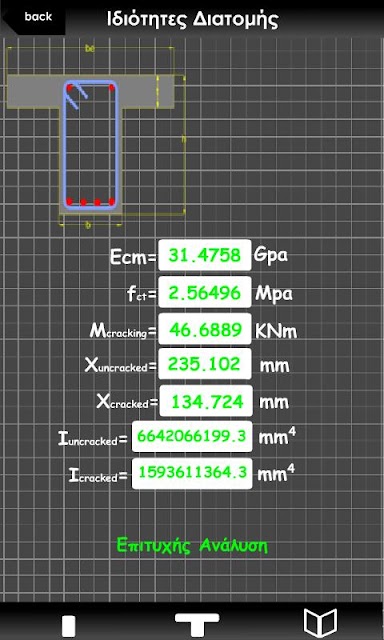Screen dimensions: 384x640
Task: Open the book manual icon
Action: [x=320, y=624]
